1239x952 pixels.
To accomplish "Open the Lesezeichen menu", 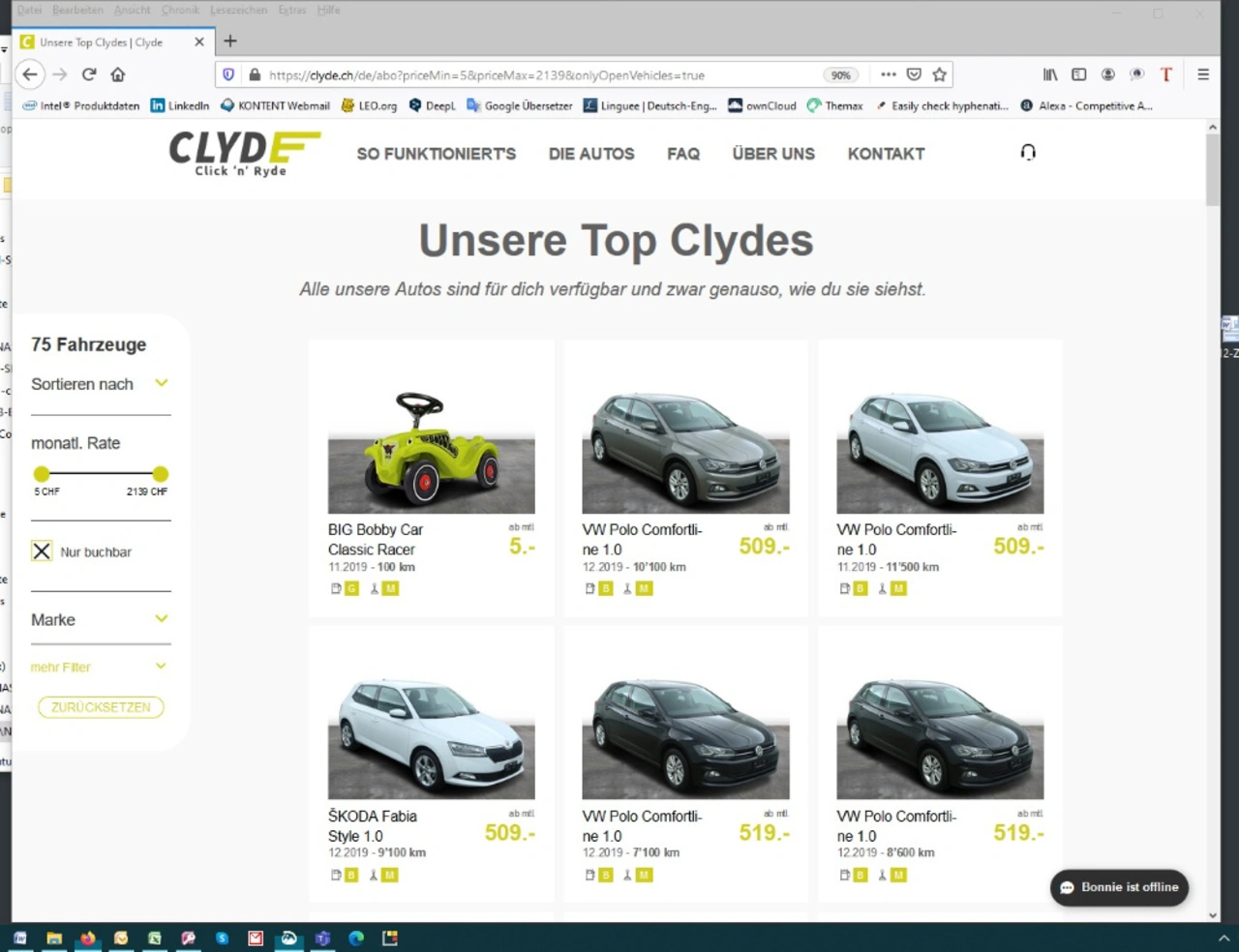I will tap(238, 10).
